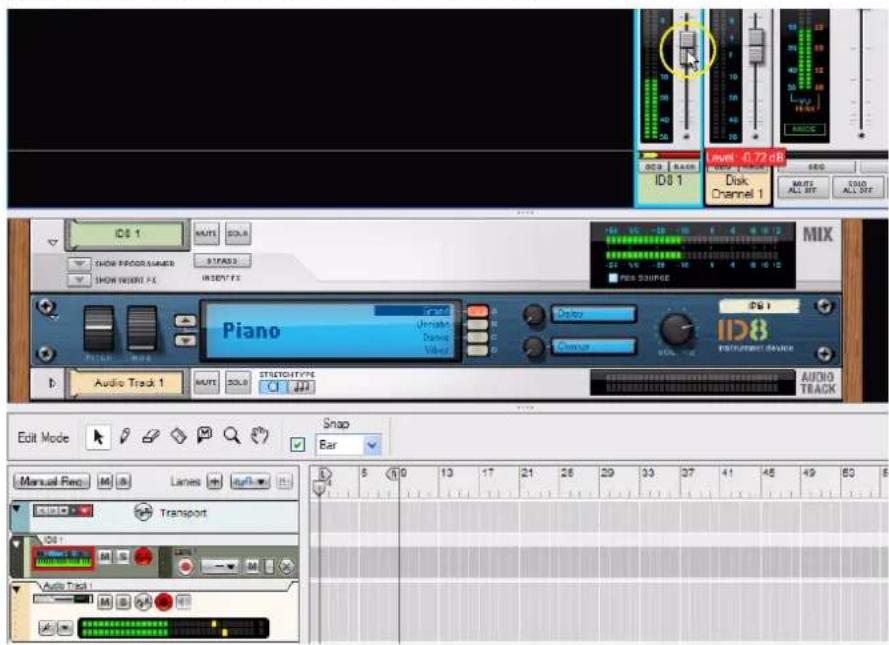The image size is (889, 645).
Task: Select the Razor tool
Action: [179, 436]
